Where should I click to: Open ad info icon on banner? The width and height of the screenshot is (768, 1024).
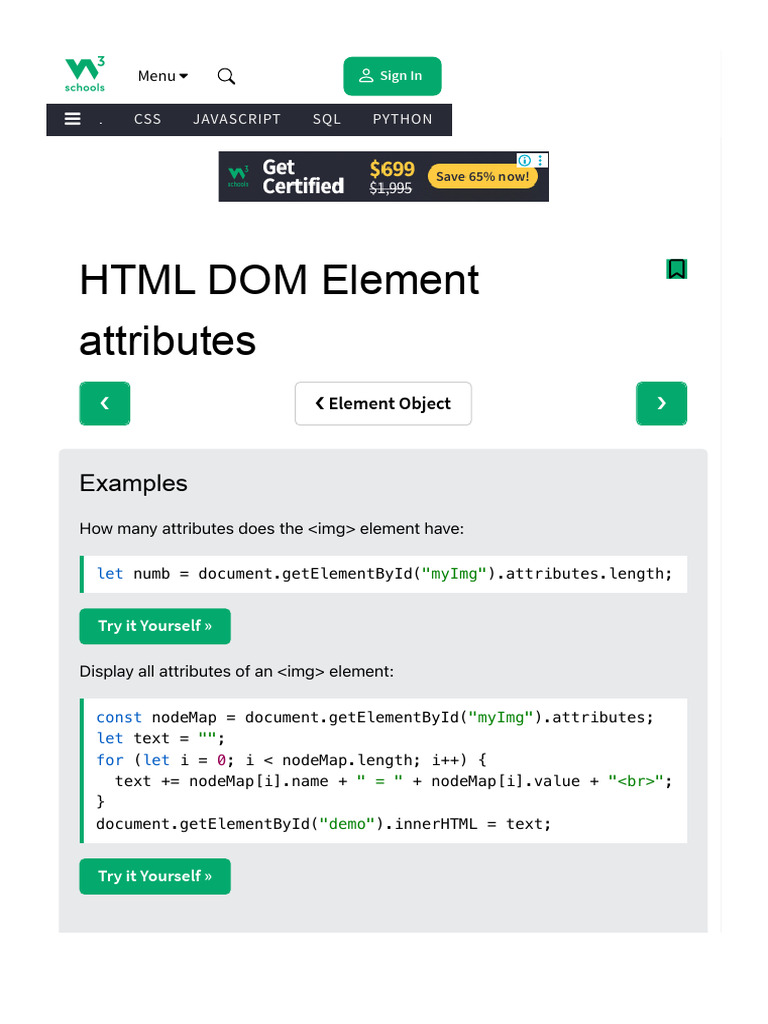coord(524,160)
